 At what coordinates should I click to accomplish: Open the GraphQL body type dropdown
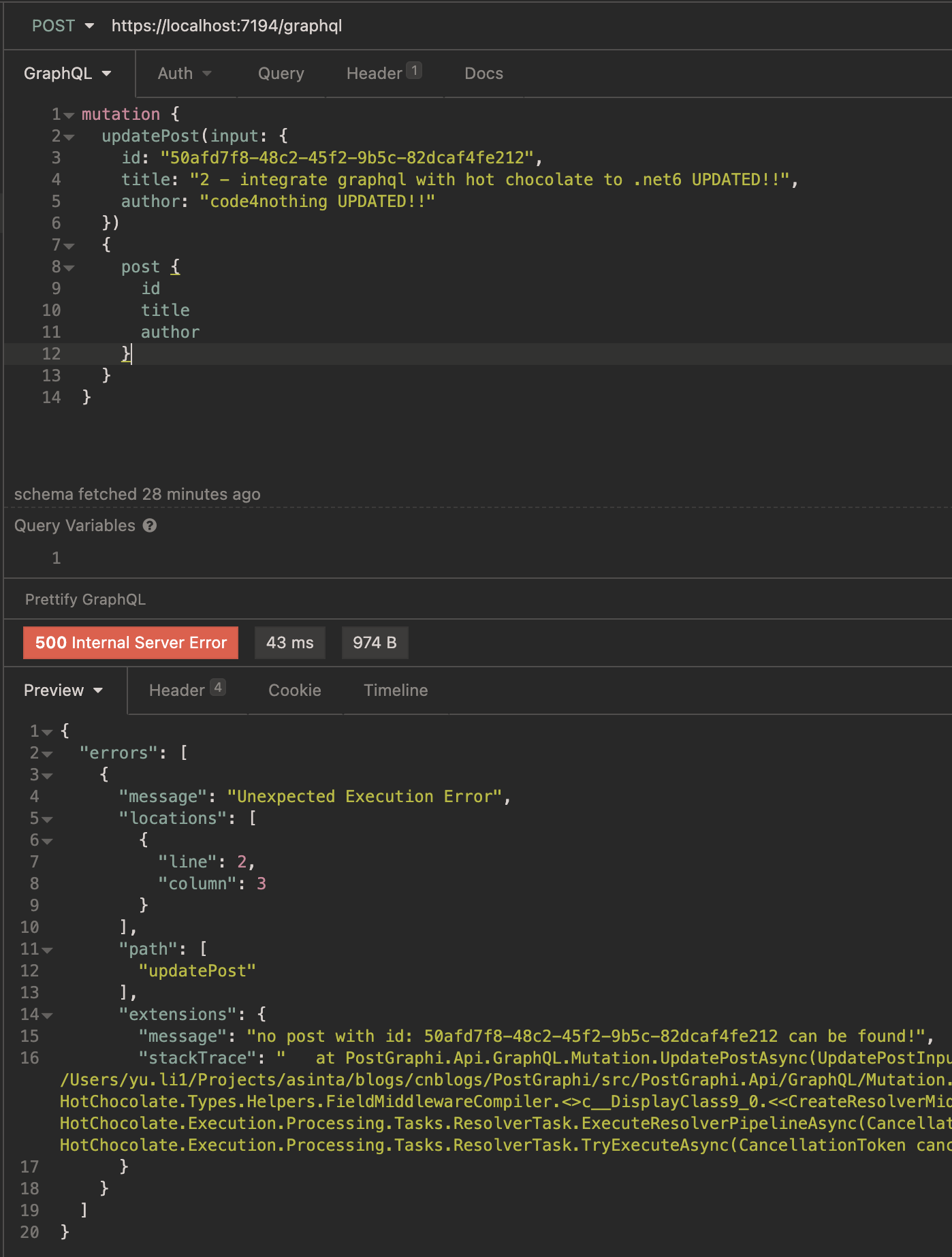[x=67, y=74]
